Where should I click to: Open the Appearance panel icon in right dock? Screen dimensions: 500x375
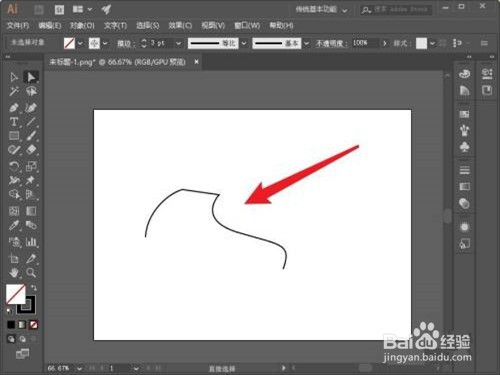click(464, 227)
